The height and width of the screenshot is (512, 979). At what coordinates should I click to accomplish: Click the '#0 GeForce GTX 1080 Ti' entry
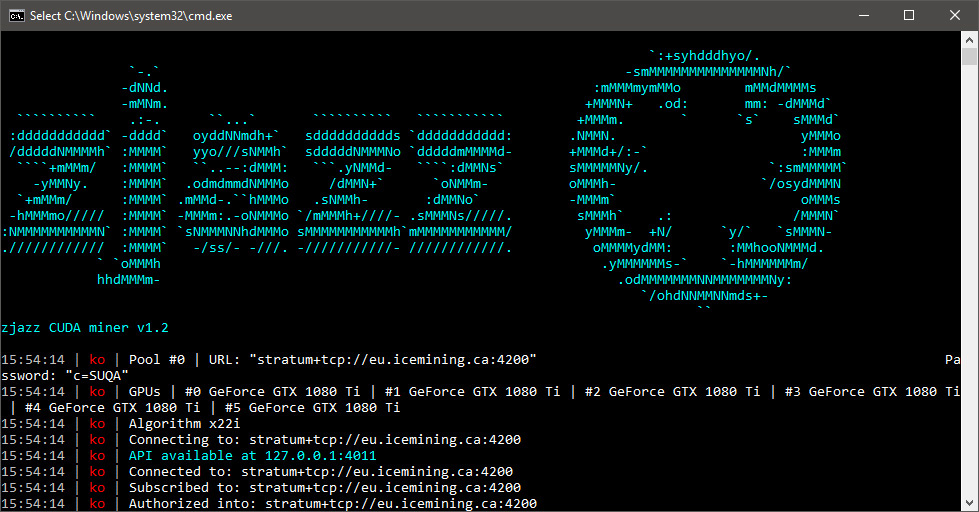273,391
